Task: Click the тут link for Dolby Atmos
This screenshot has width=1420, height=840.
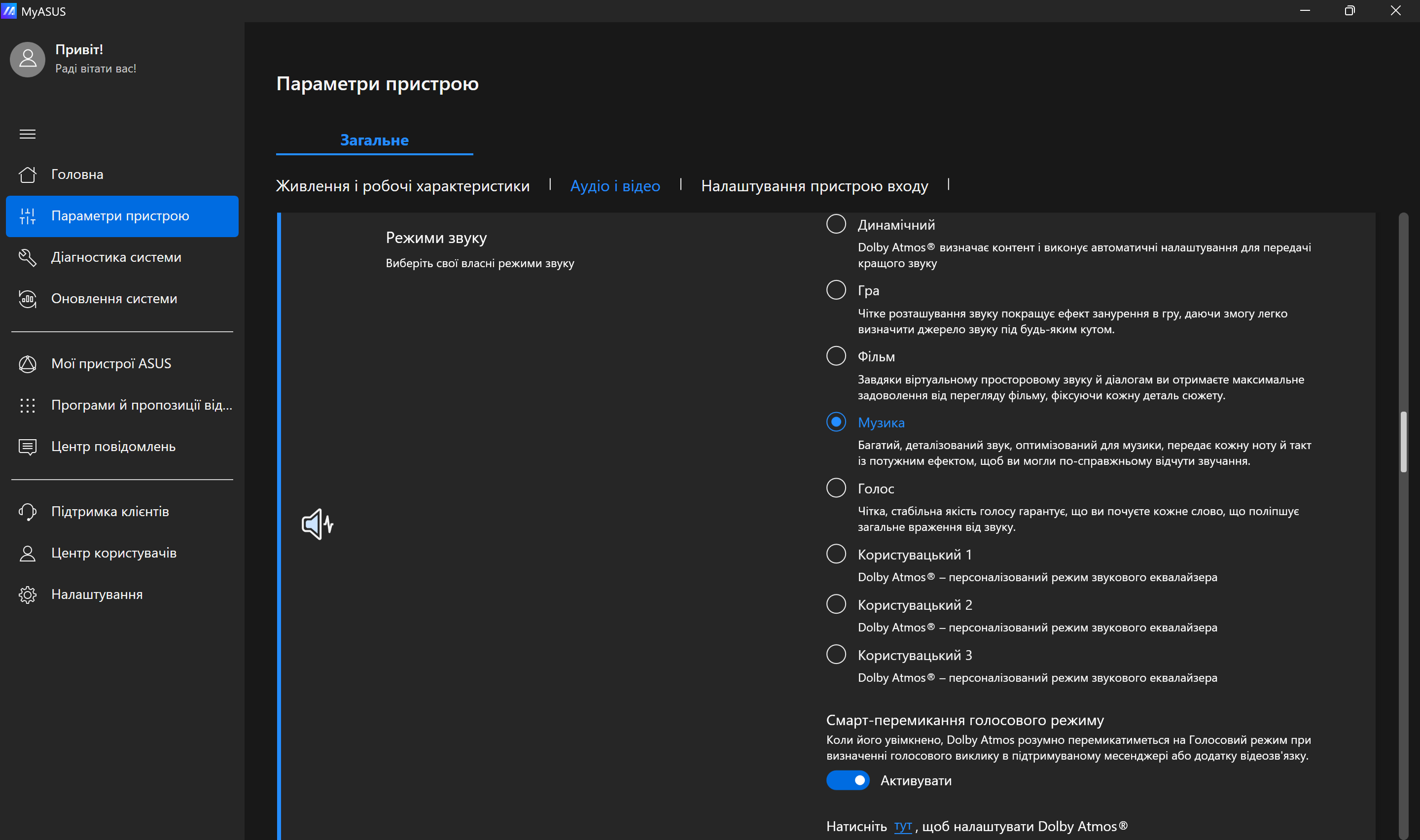Action: click(x=903, y=826)
